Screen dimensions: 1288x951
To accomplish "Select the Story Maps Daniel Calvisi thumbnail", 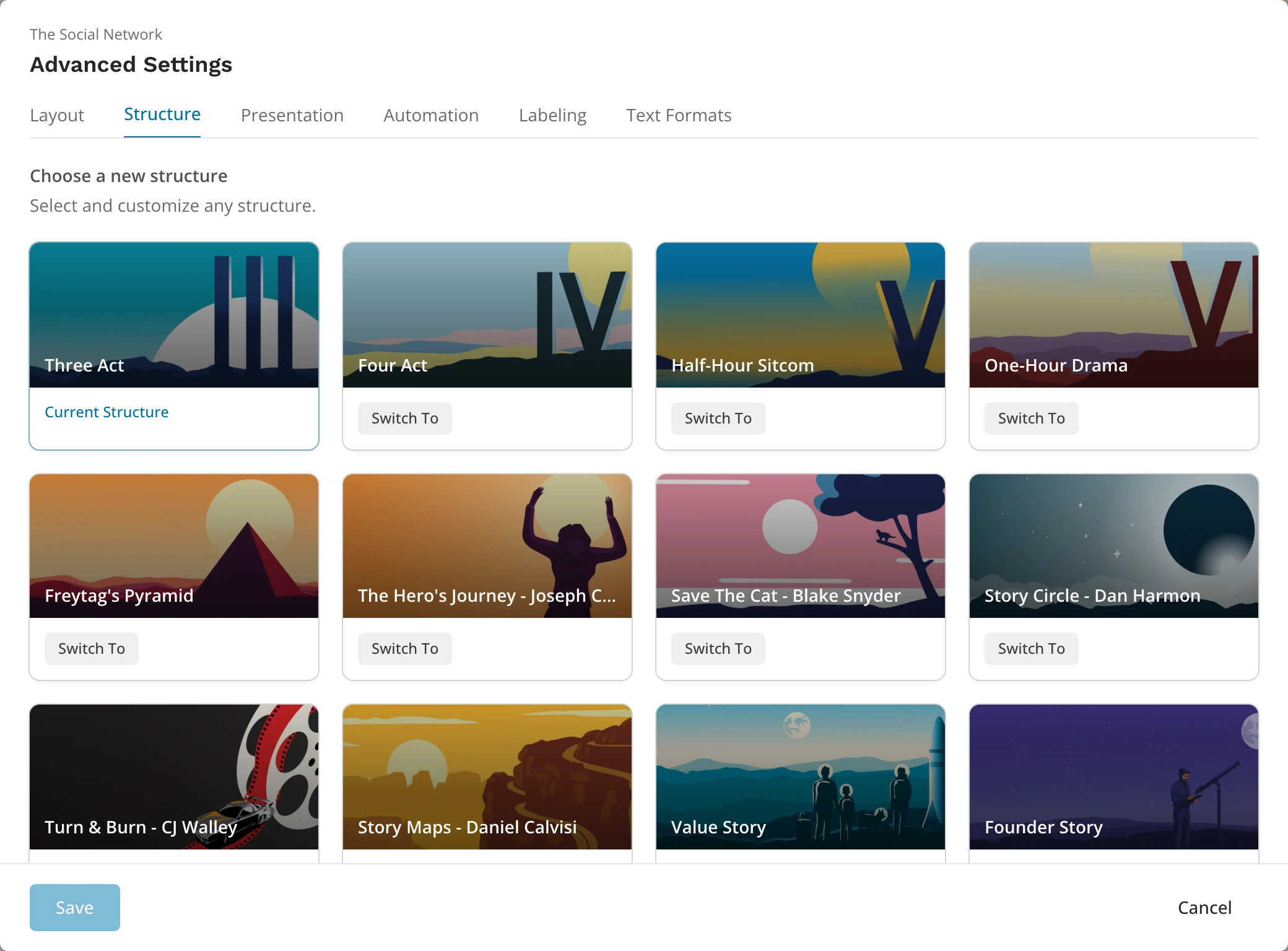I will pyautogui.click(x=487, y=777).
